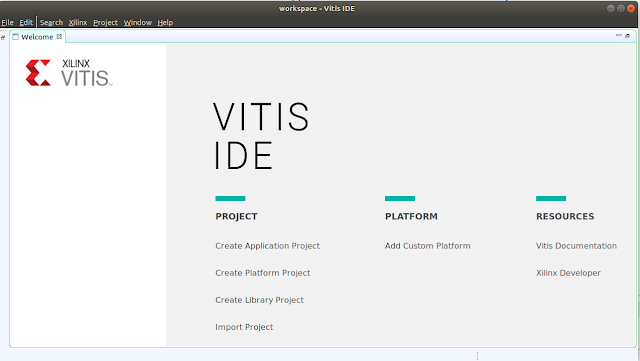Maximize the Welcome view panel
Screen dimensions: 640x361
(x=628, y=36)
